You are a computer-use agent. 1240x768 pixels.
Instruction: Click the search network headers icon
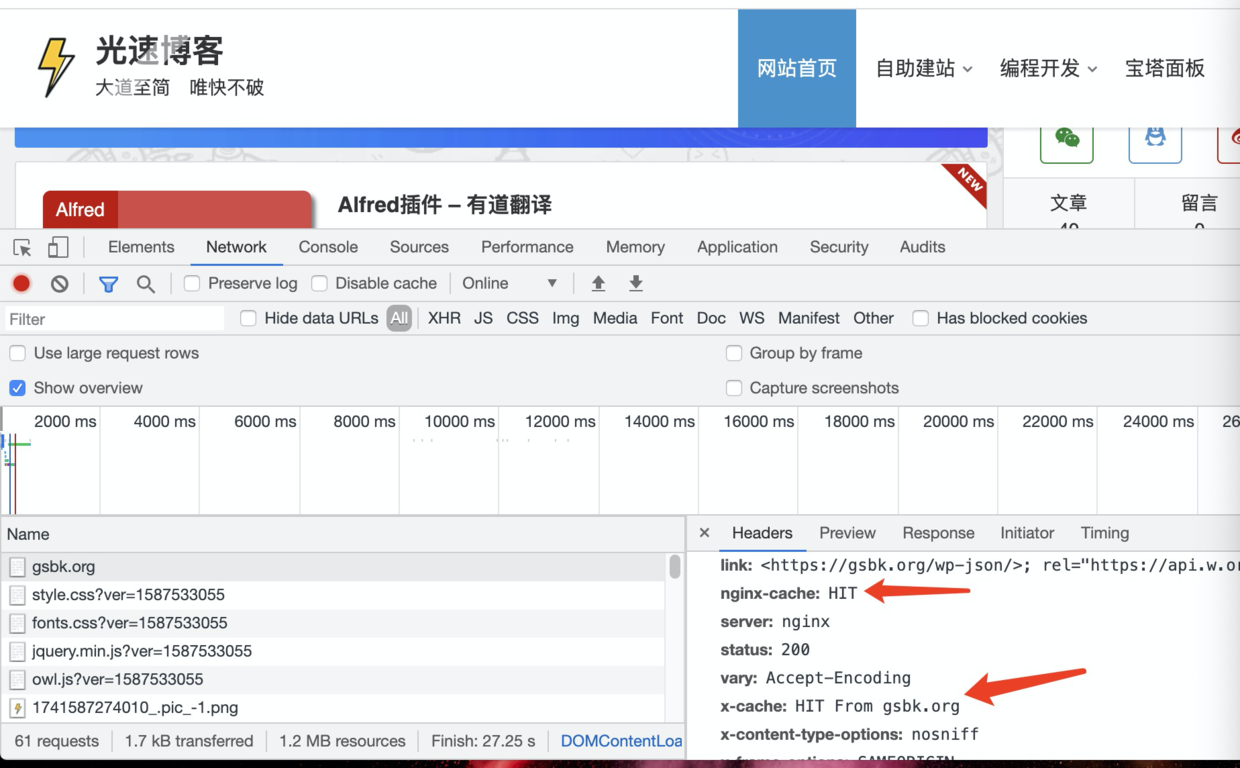(x=146, y=283)
